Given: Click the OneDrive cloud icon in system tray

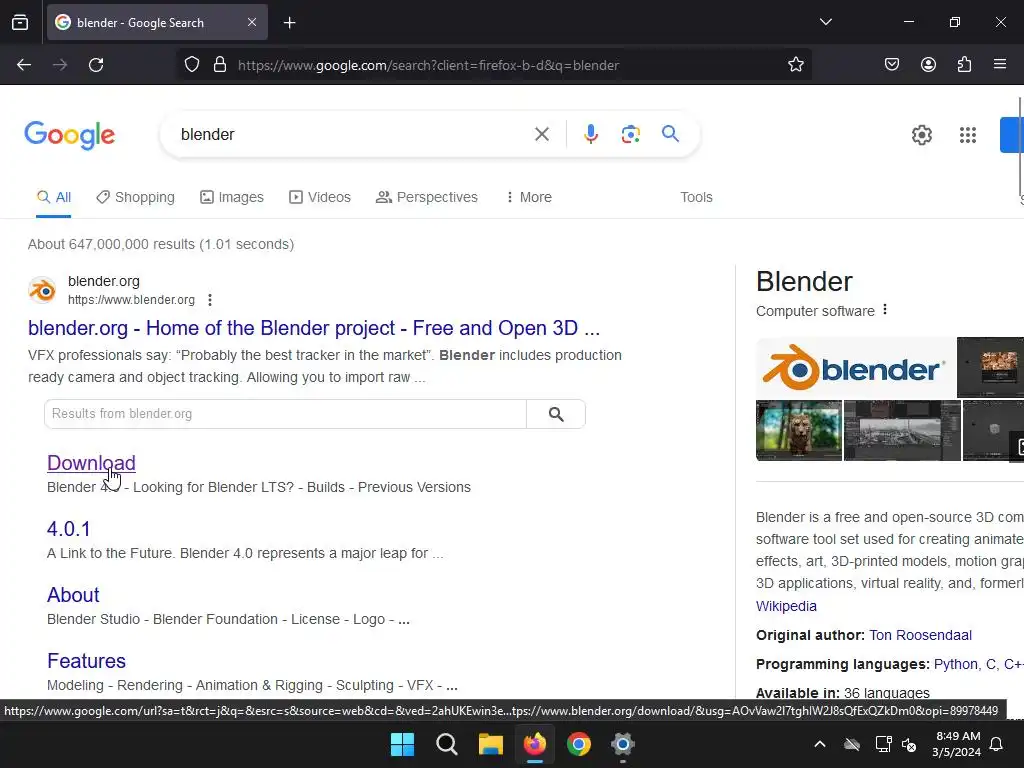Looking at the screenshot, I should 852,744.
